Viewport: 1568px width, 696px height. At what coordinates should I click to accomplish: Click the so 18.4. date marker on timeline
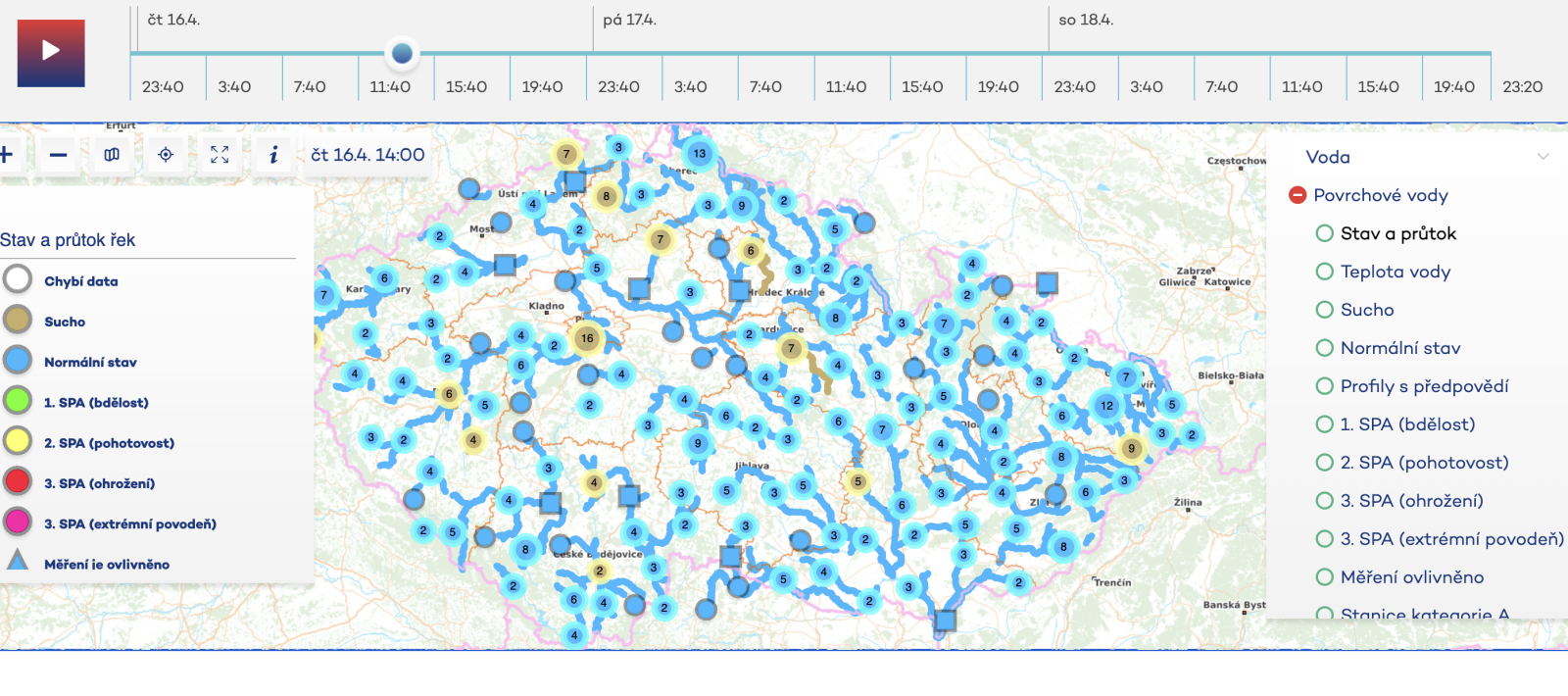coord(1086,20)
